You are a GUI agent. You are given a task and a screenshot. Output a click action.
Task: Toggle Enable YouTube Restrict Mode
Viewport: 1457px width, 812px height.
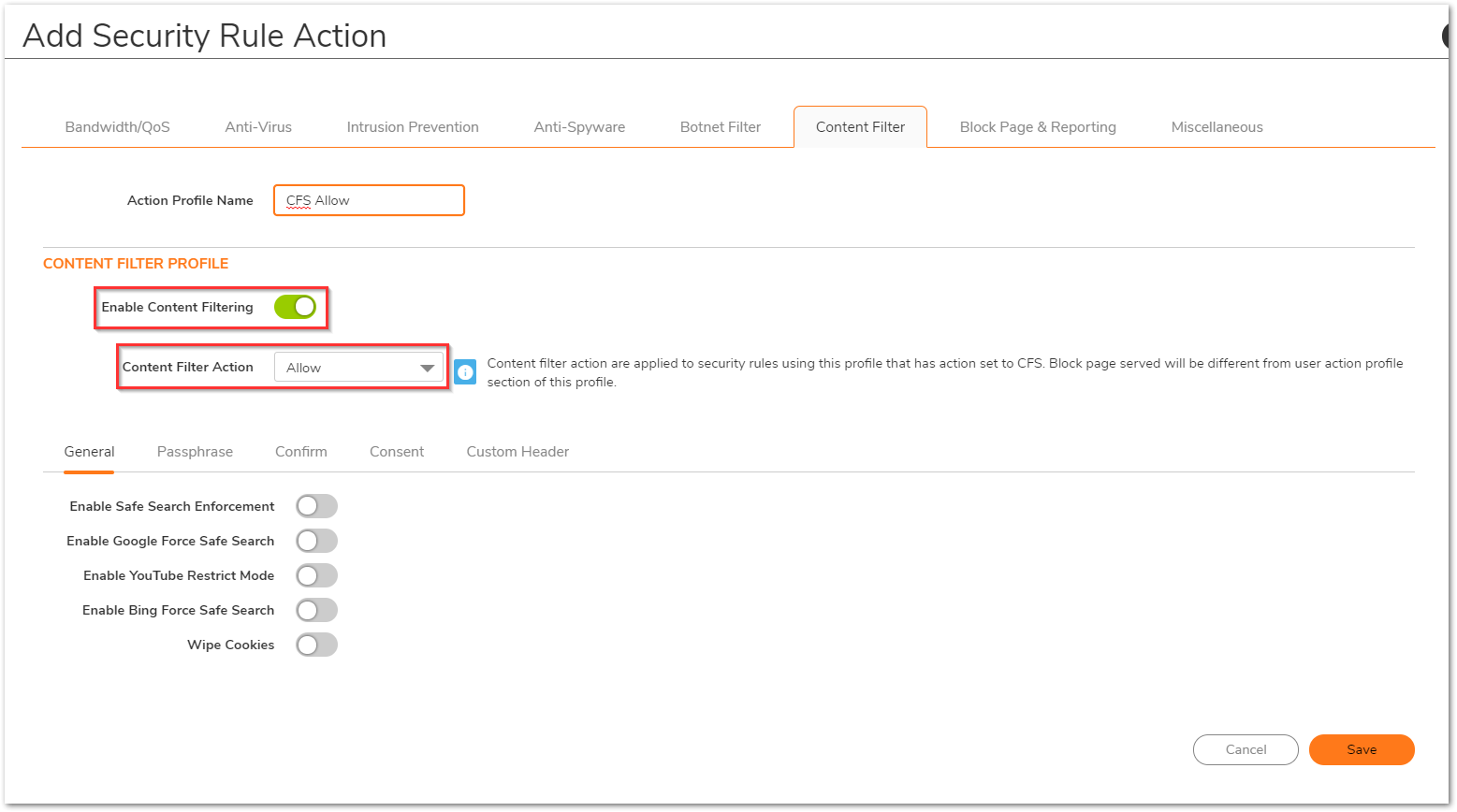316,575
